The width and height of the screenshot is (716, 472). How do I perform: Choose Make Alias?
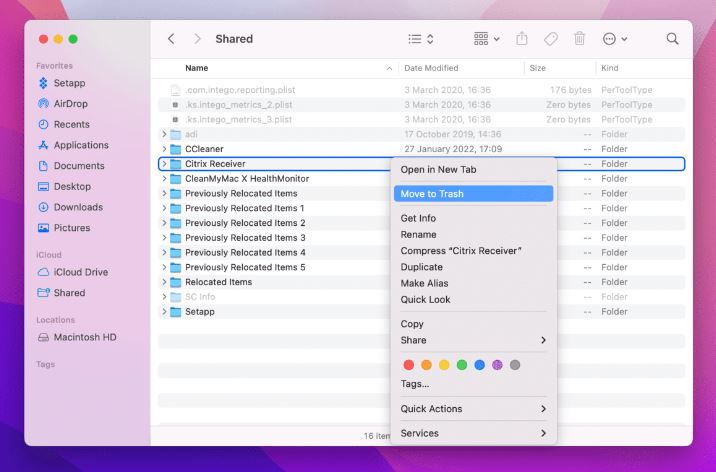pyautogui.click(x=474, y=283)
